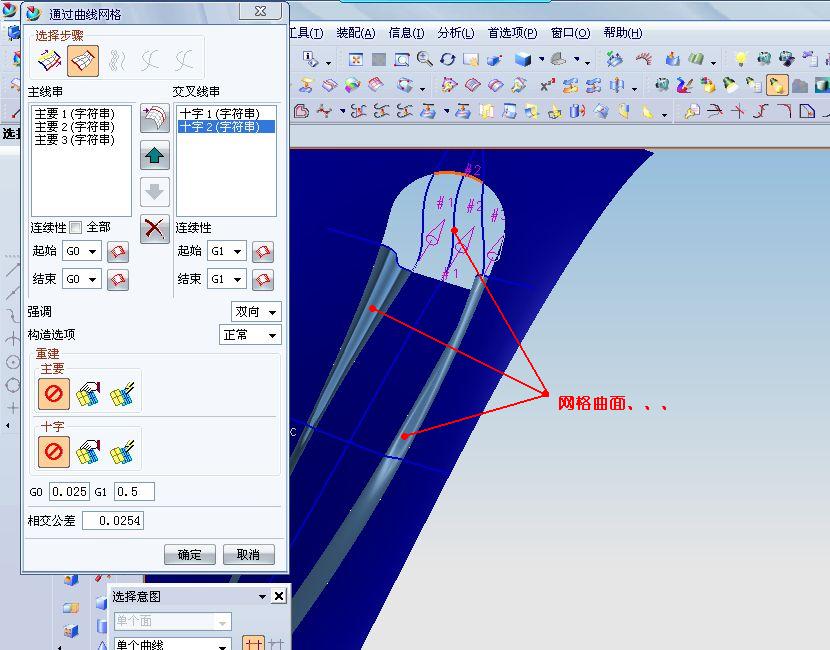The width and height of the screenshot is (830, 650).
Task: Click the 相交公差 field 0.0254
Action: tap(113, 521)
